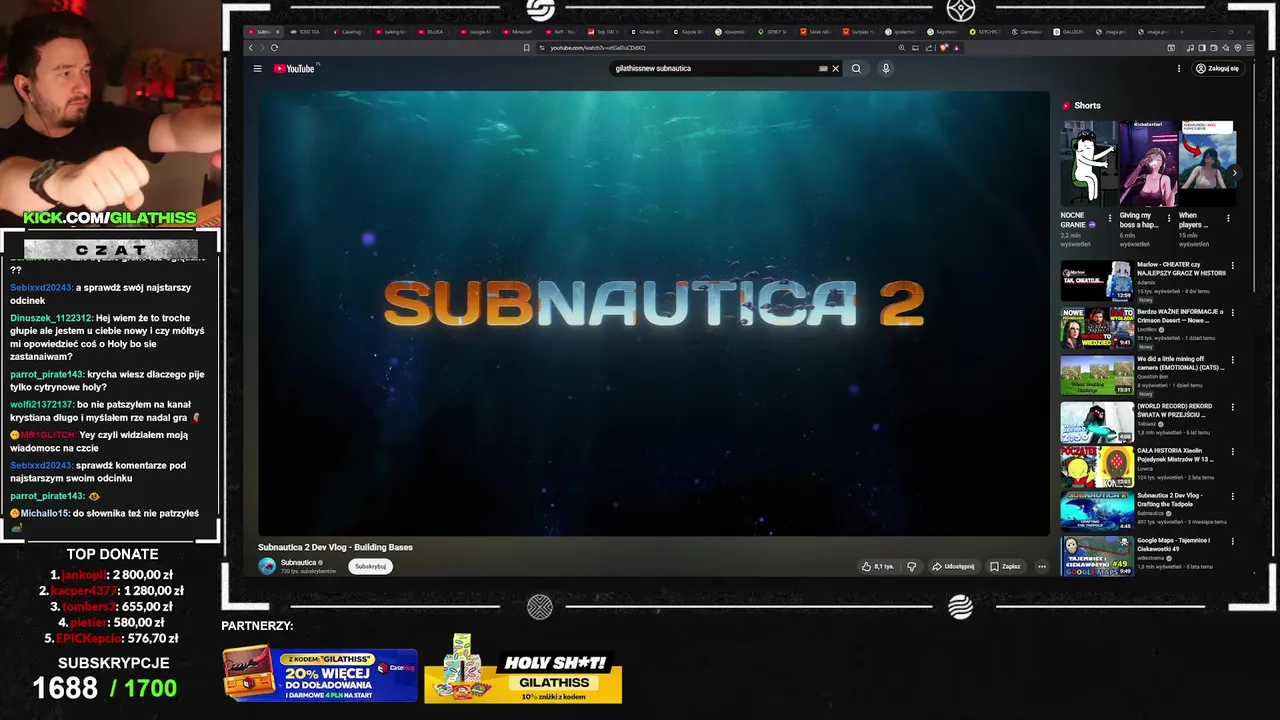Subscribe with the Subskrybuj button
Viewport: 1280px width, 720px height.
point(370,566)
